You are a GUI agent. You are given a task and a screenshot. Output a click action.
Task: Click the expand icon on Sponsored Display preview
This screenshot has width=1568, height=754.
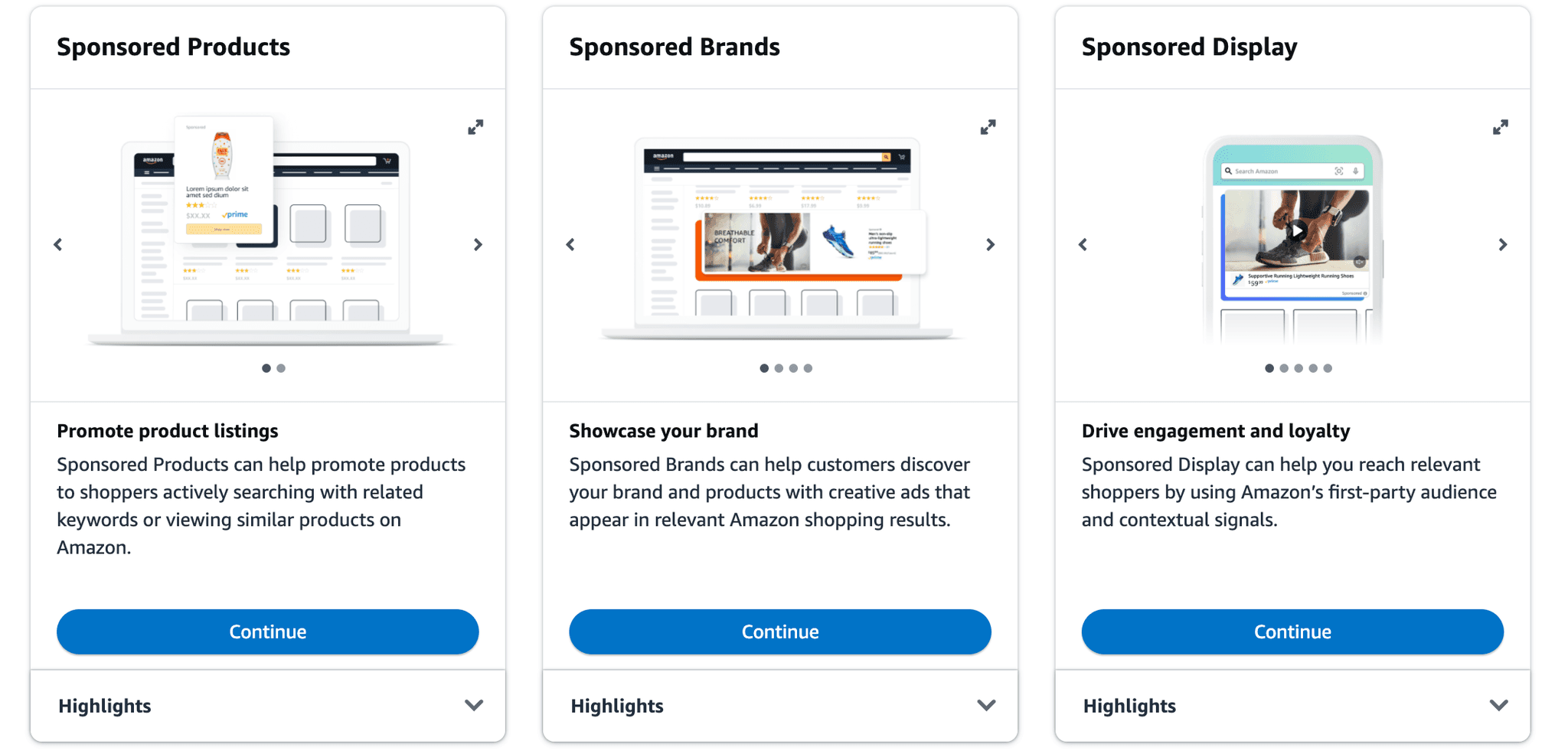(x=1500, y=127)
